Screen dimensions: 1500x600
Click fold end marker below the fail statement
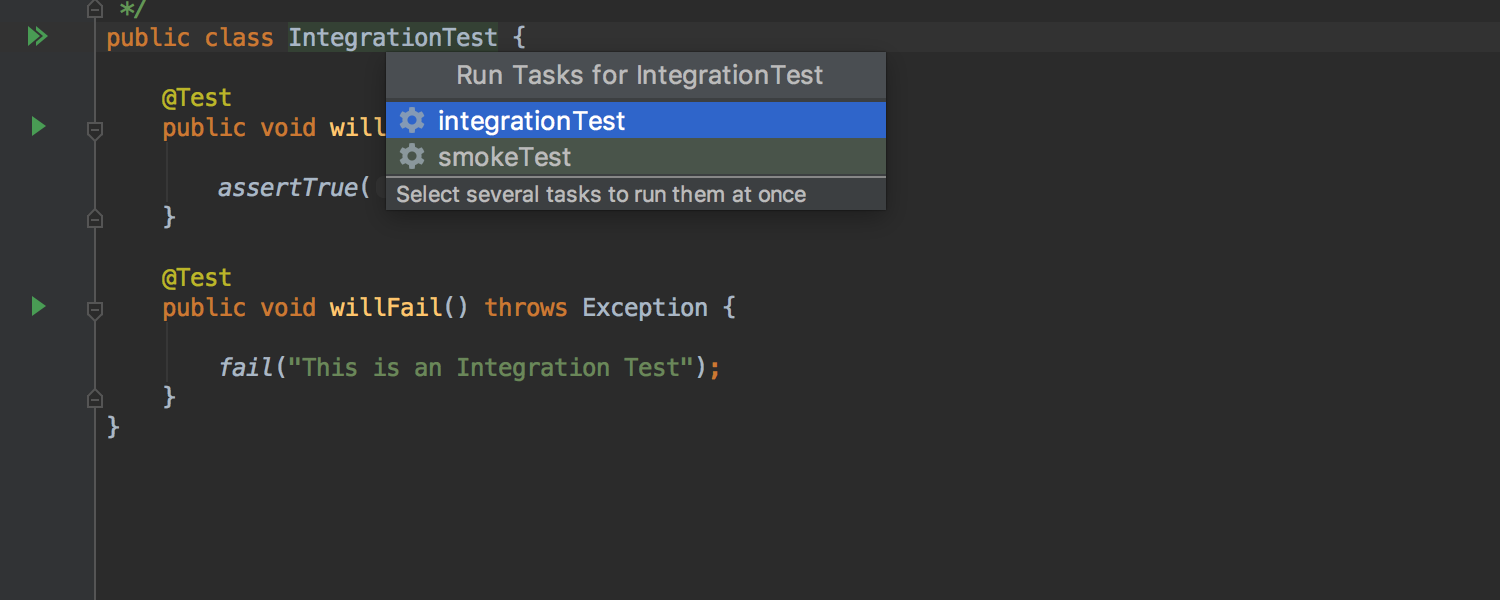[95, 398]
